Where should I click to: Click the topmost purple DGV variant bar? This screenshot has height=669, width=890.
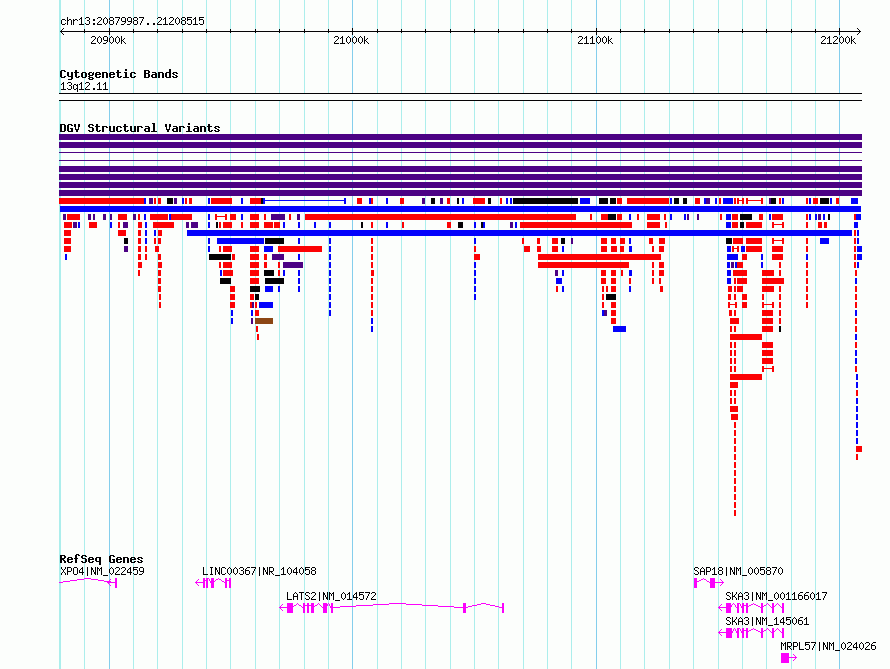460,137
